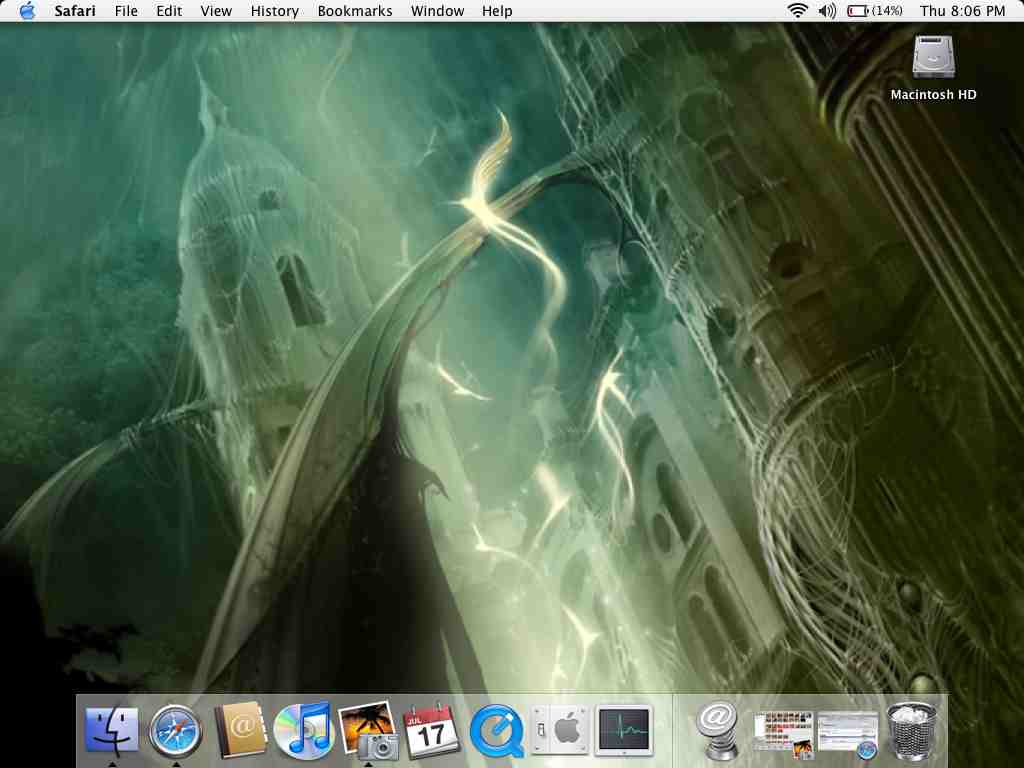Launch Safari compass icon in Dock

(x=175, y=731)
